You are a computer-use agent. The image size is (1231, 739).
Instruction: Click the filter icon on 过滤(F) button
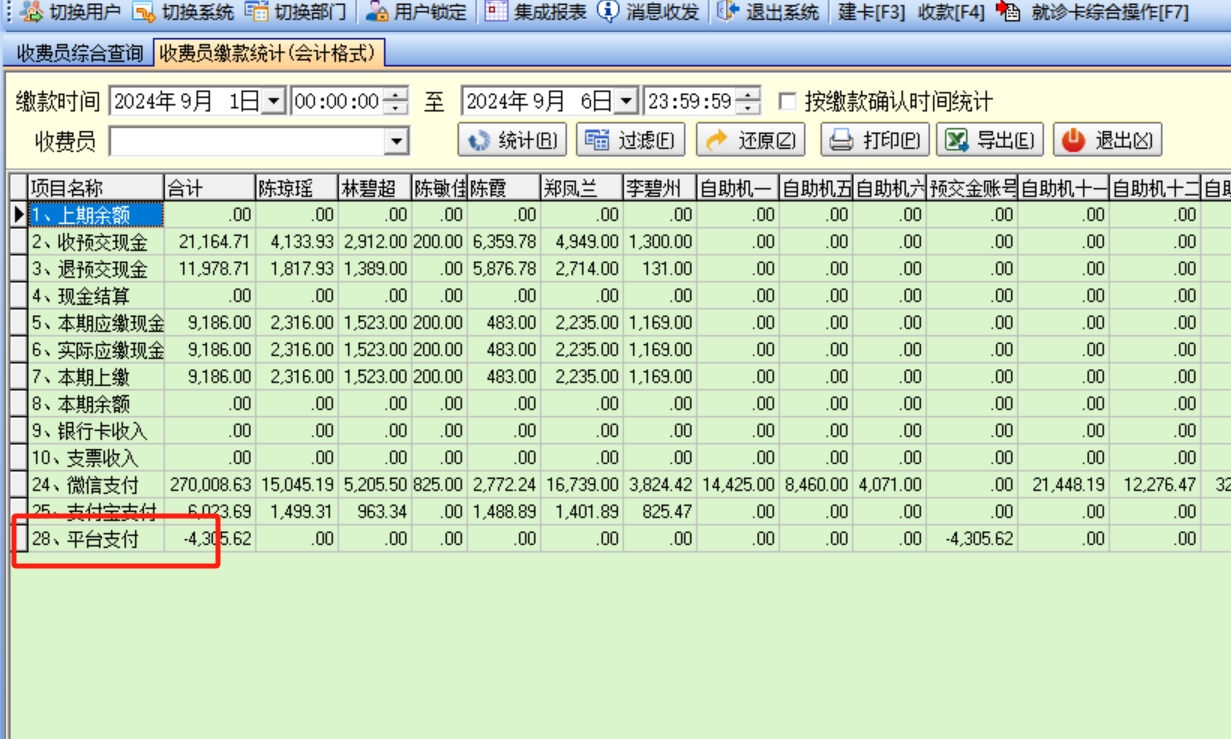coord(597,141)
